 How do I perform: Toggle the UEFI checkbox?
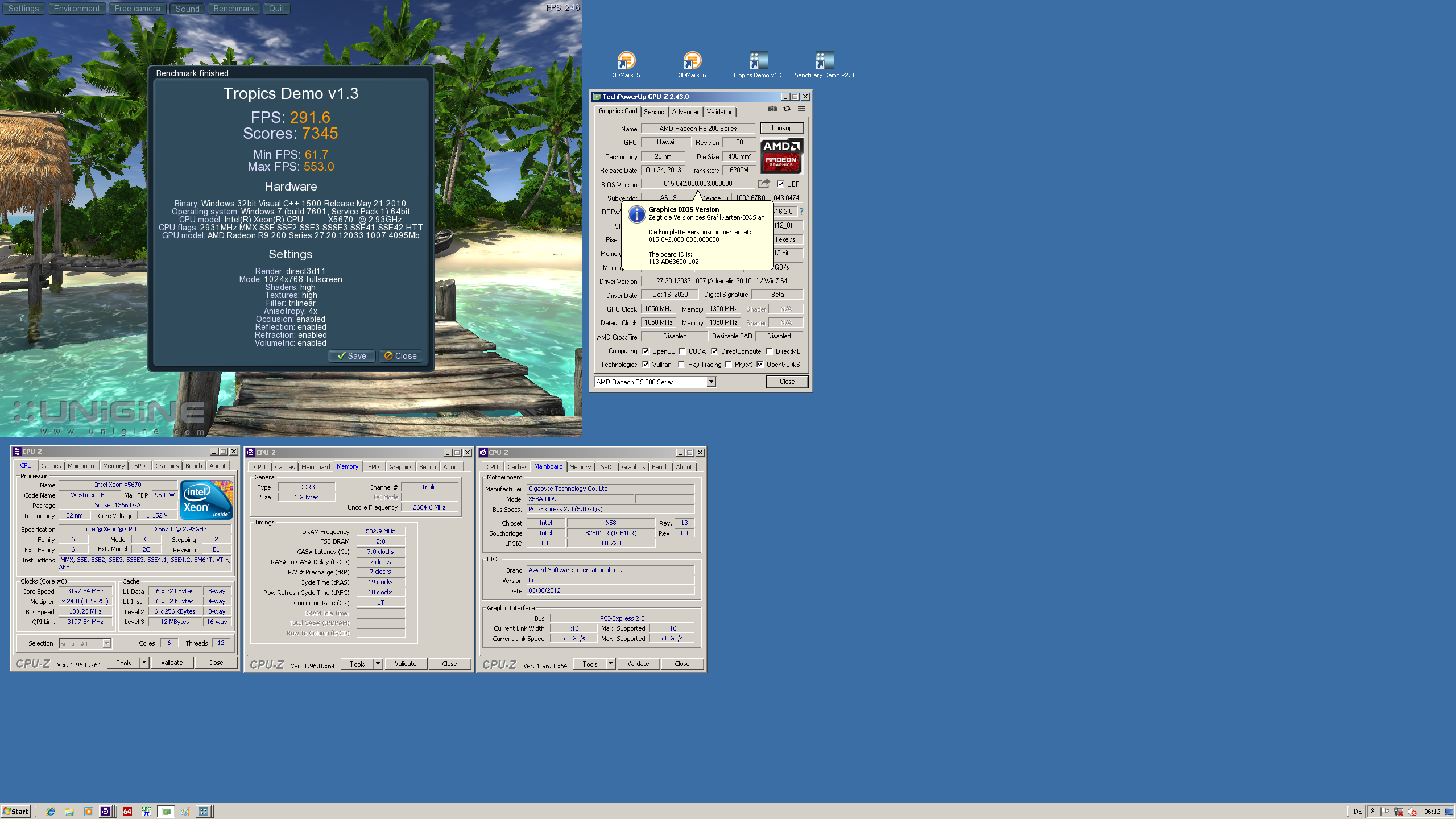coord(780,184)
